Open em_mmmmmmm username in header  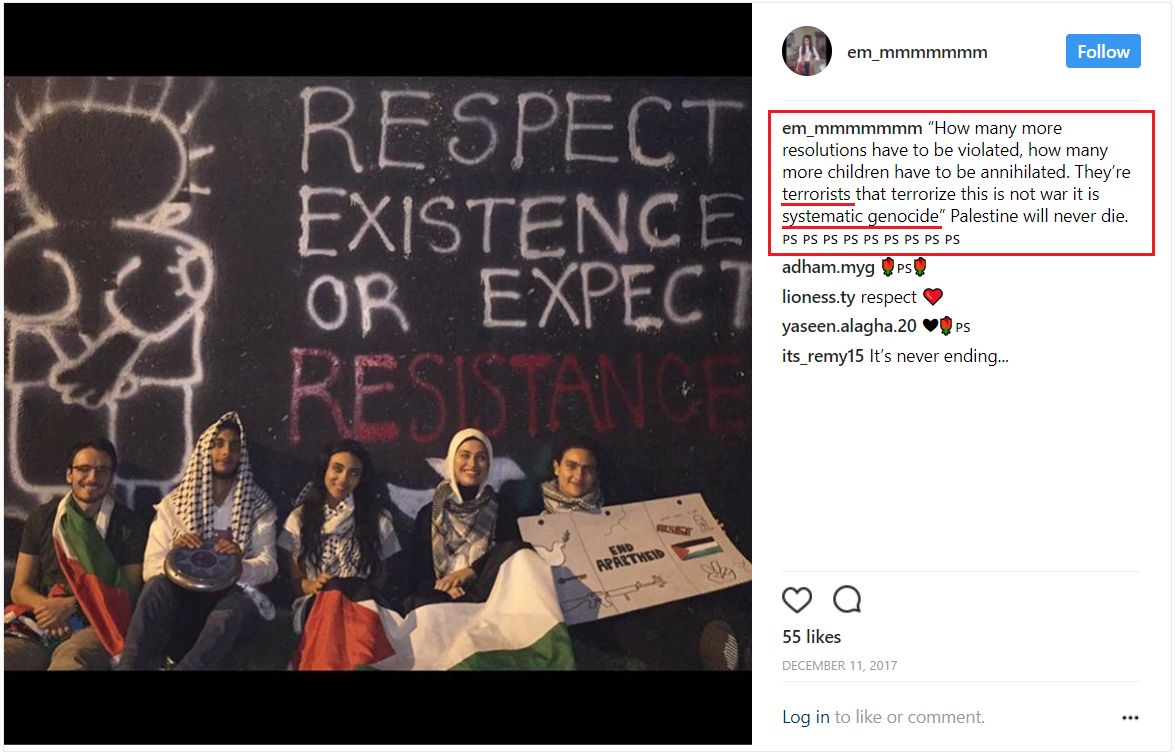coord(916,52)
